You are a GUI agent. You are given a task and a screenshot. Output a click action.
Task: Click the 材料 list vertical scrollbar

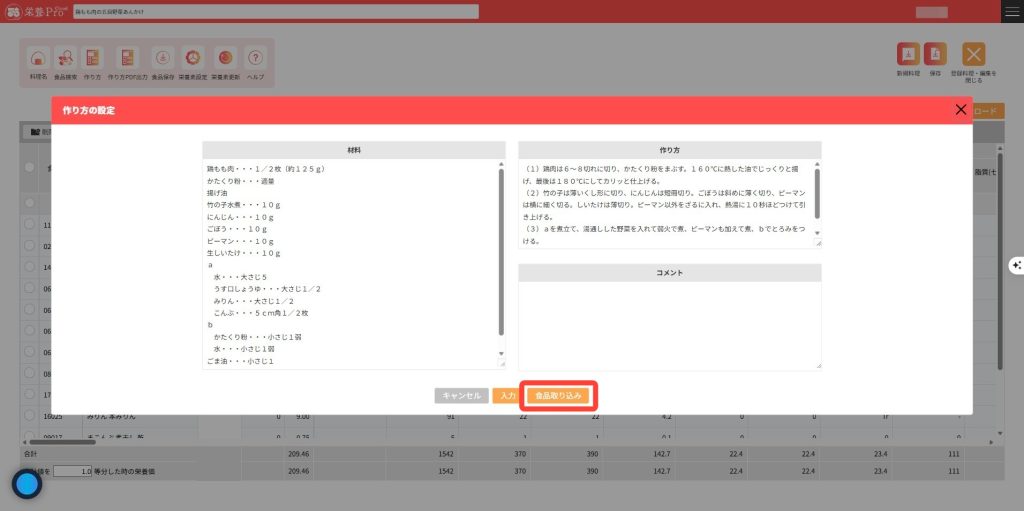tap(501, 250)
